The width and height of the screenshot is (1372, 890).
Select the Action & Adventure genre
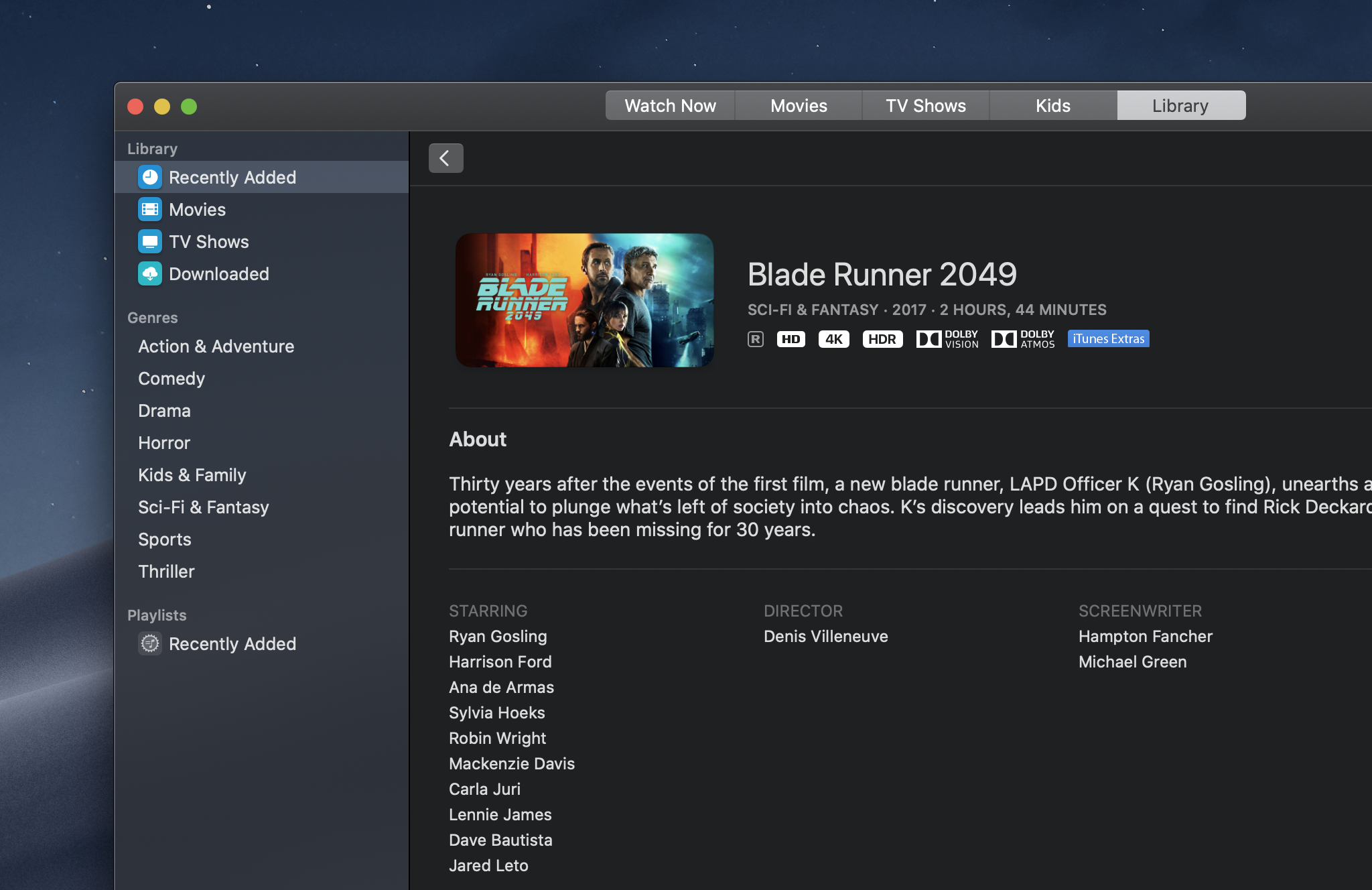(216, 346)
